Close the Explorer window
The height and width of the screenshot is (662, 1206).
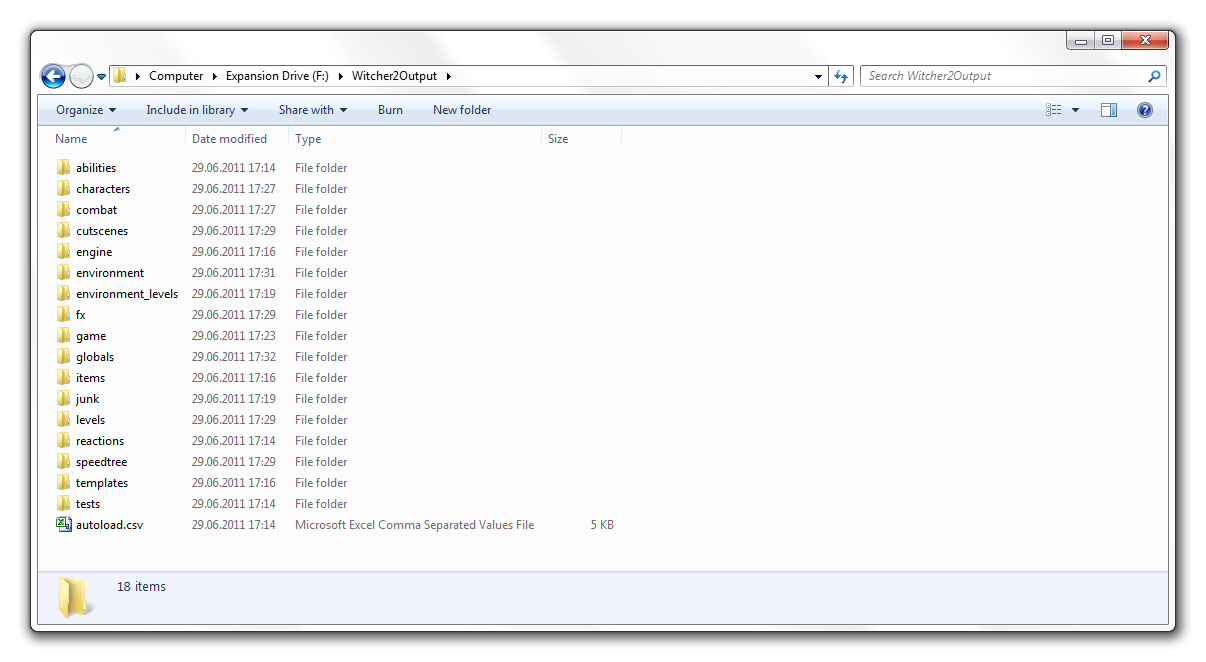[1145, 41]
